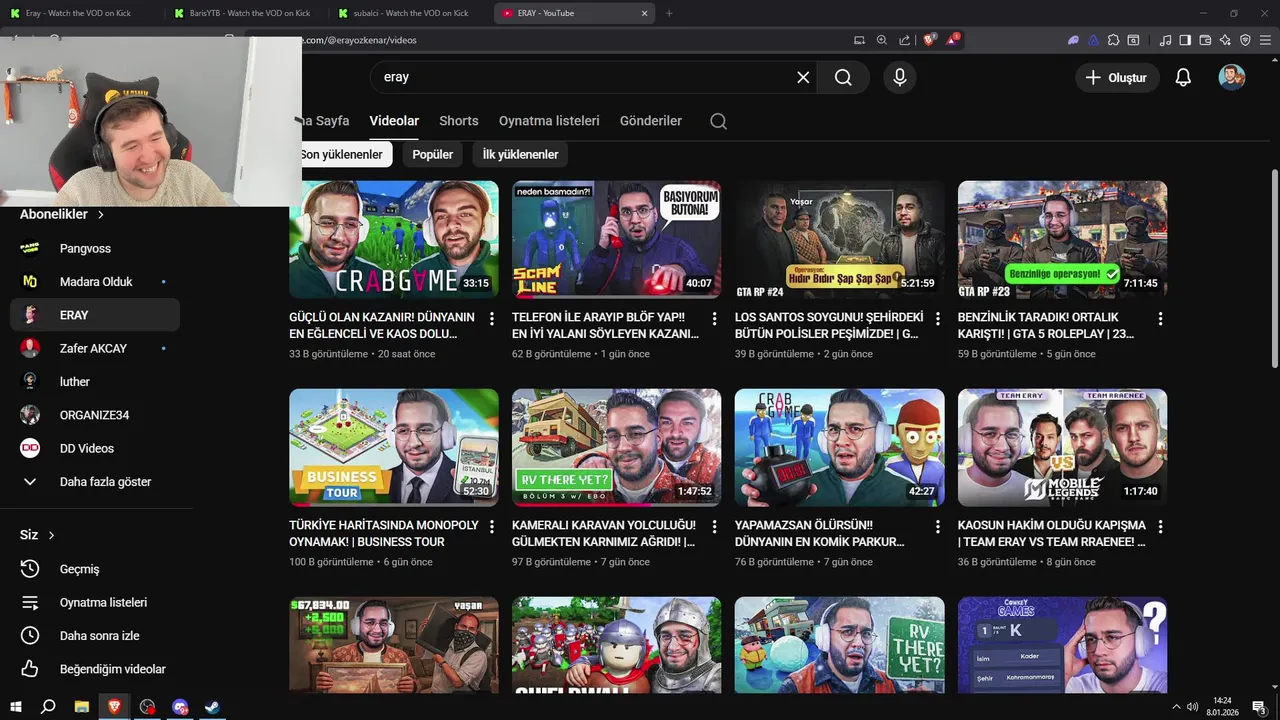Open DD Videos subscription channel
The image size is (1280, 720).
[x=95, y=448]
